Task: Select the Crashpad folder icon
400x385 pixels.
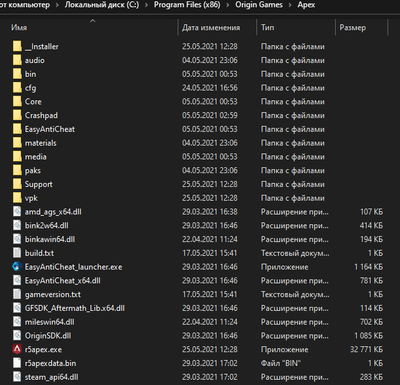Action: pos(17,115)
